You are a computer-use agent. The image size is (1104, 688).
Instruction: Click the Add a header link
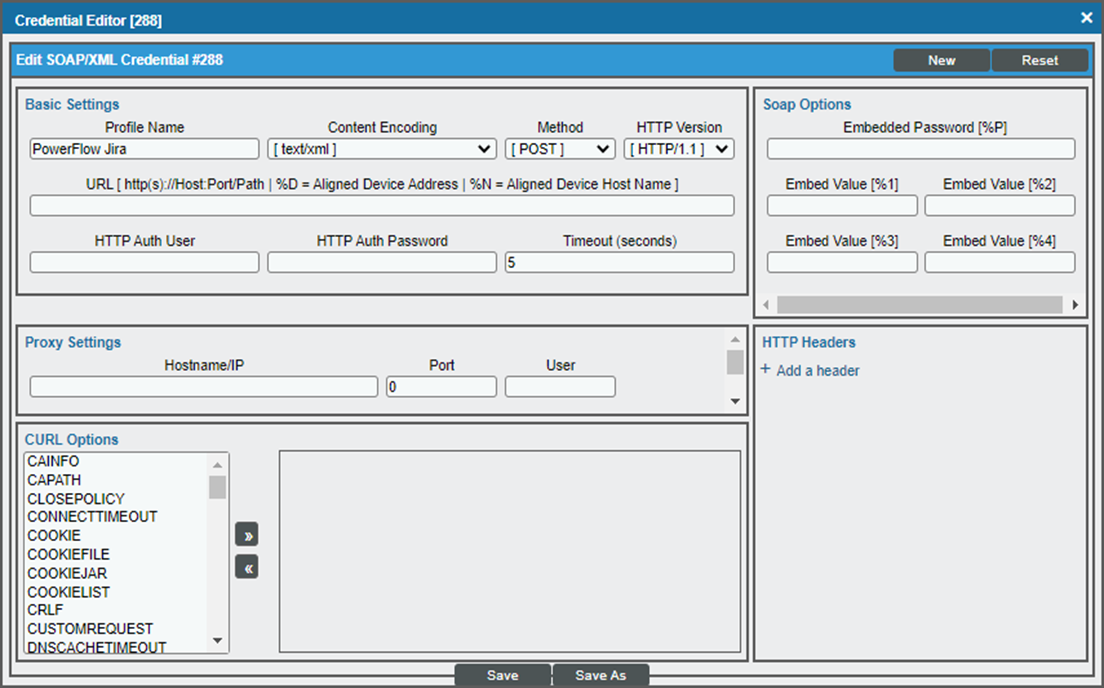point(817,370)
